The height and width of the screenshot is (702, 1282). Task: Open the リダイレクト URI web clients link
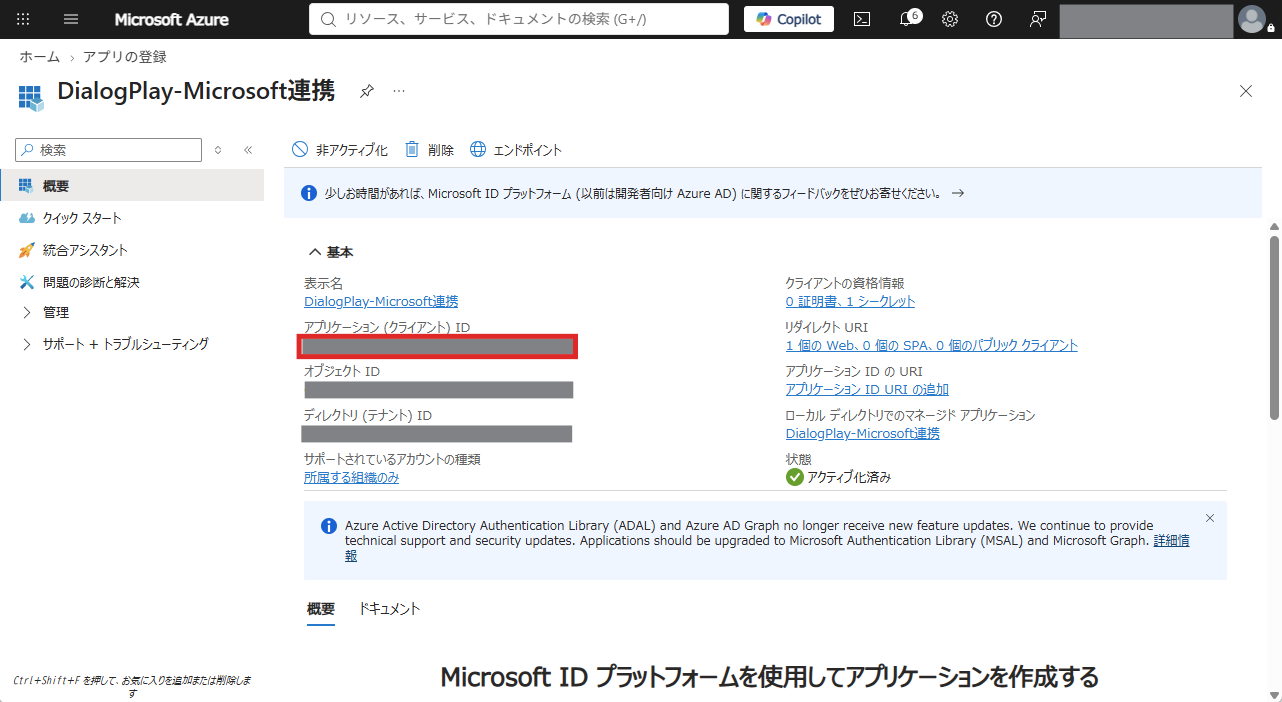pos(932,345)
